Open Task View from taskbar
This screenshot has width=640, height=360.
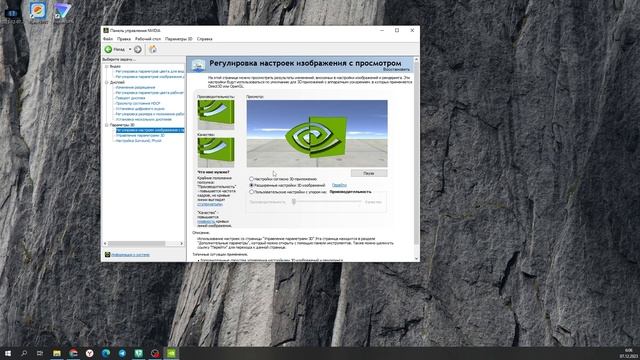40,353
